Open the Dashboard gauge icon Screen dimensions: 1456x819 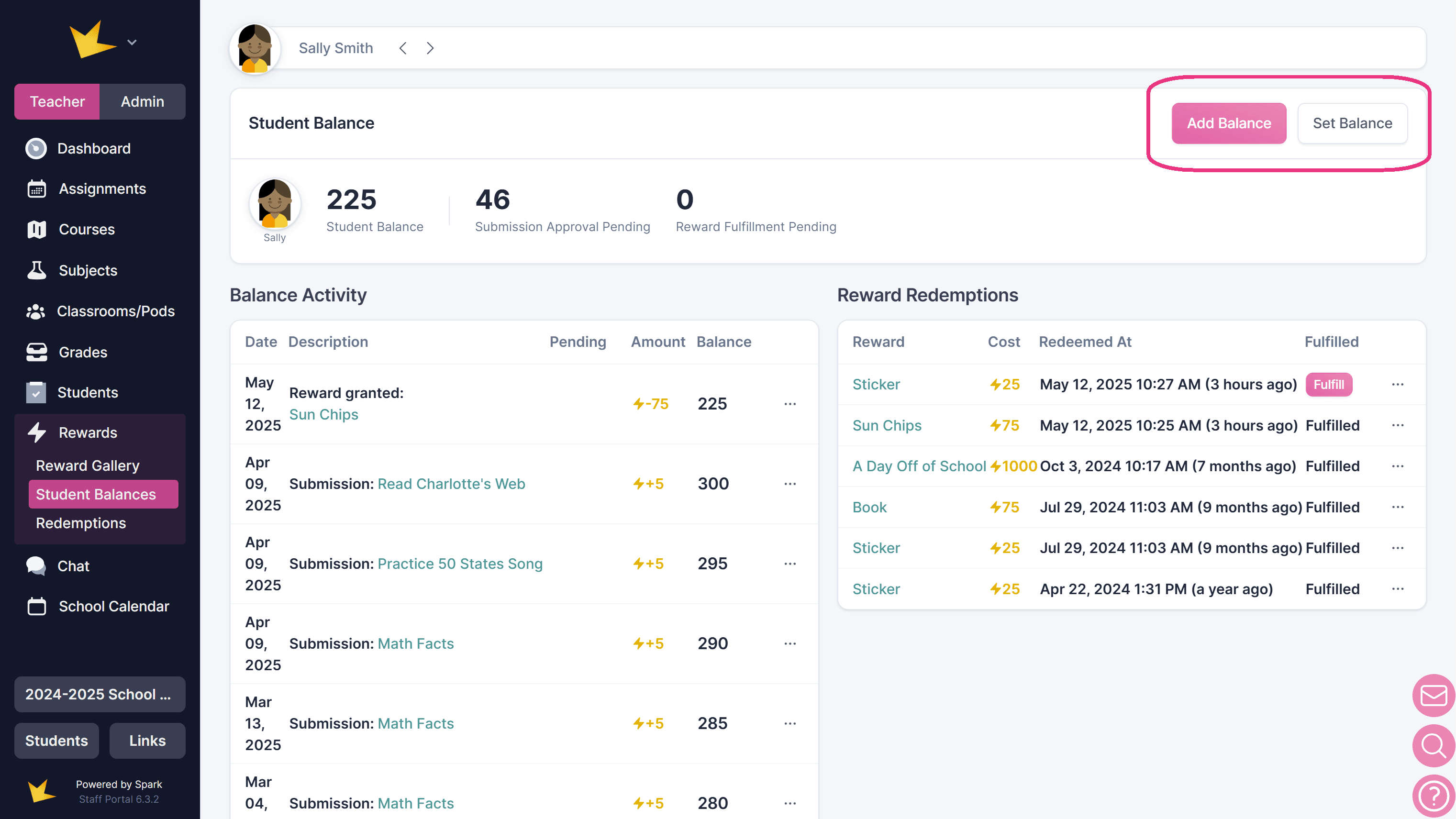tap(36, 149)
